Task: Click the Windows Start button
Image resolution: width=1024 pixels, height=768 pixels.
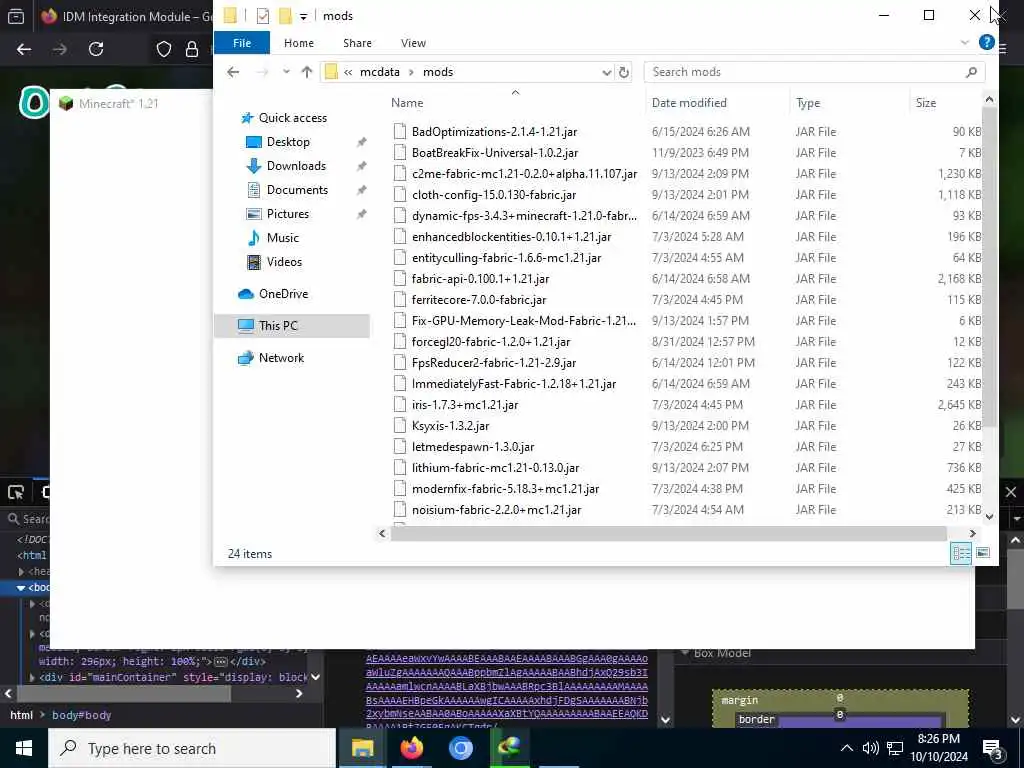Action: click(x=24, y=748)
